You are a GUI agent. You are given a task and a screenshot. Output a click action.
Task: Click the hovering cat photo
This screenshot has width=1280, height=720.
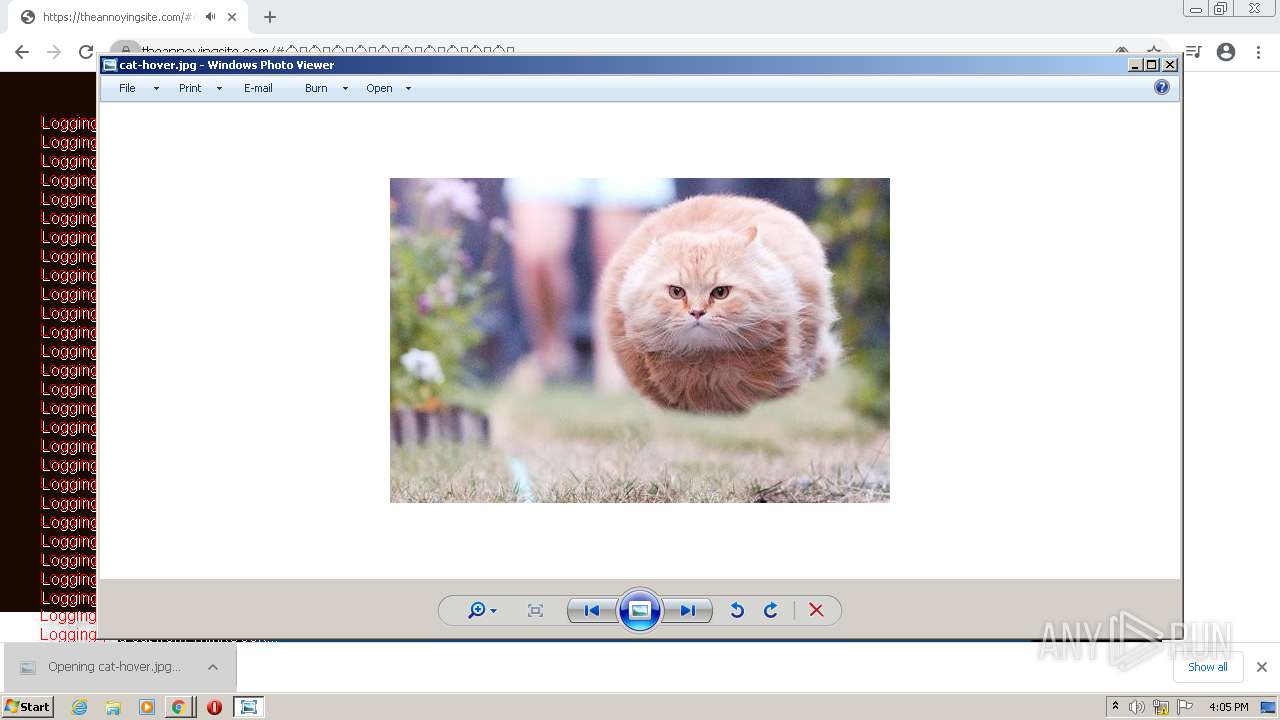pos(640,340)
